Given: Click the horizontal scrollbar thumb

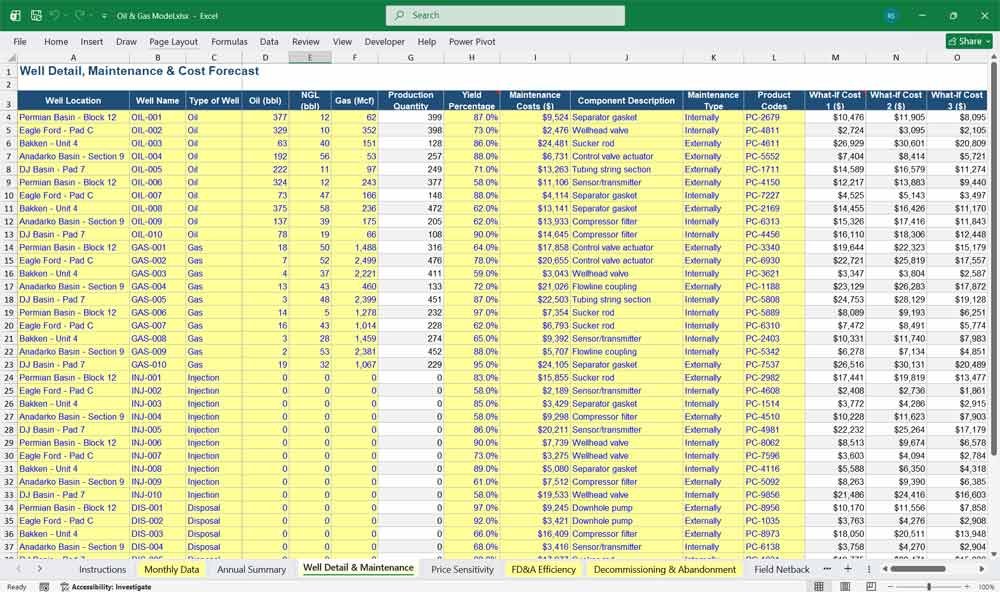Looking at the screenshot, I should (918, 568).
